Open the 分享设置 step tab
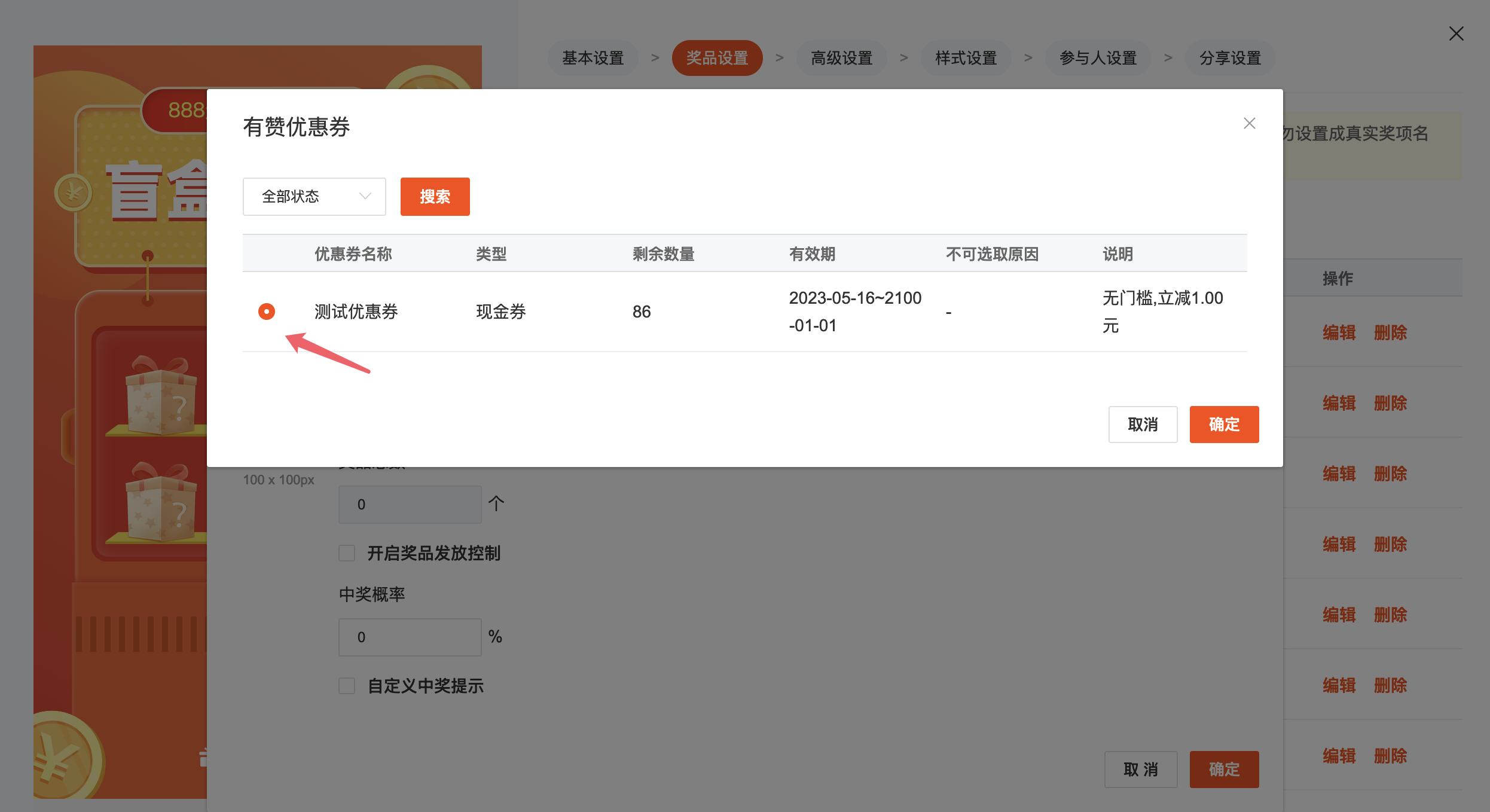The image size is (1490, 812). tap(1231, 58)
